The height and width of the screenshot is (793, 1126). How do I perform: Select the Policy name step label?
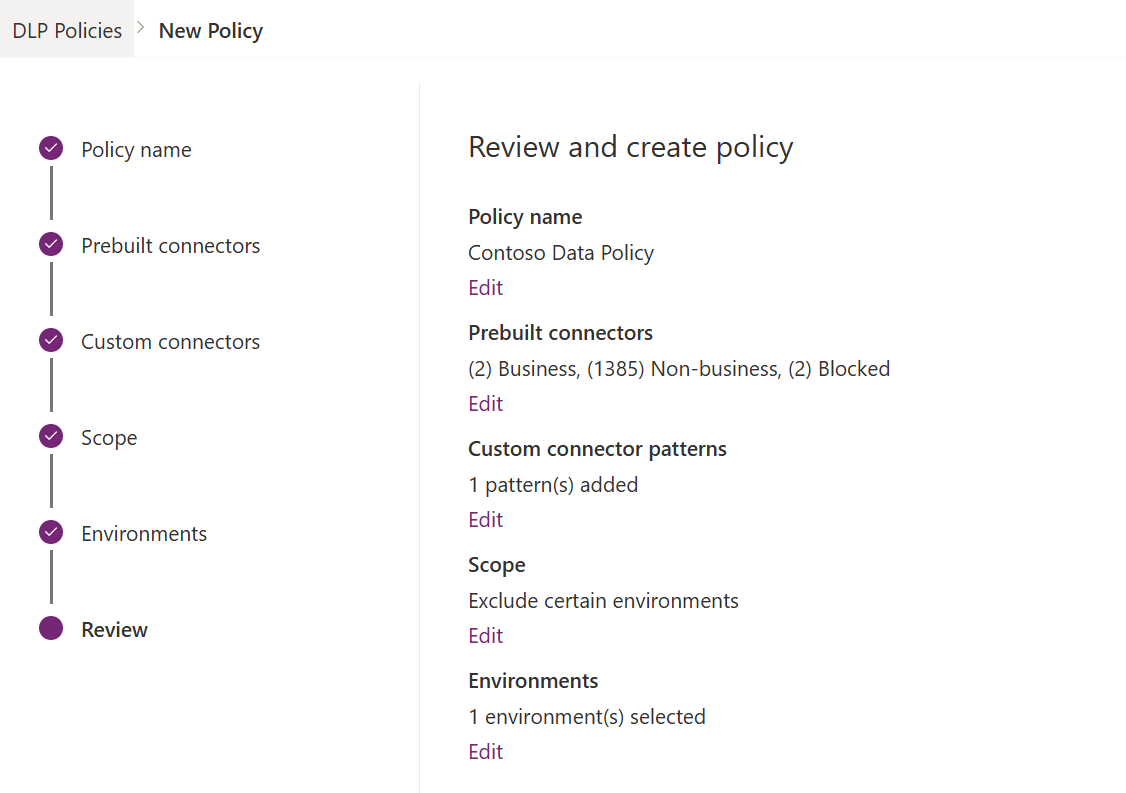(x=136, y=149)
